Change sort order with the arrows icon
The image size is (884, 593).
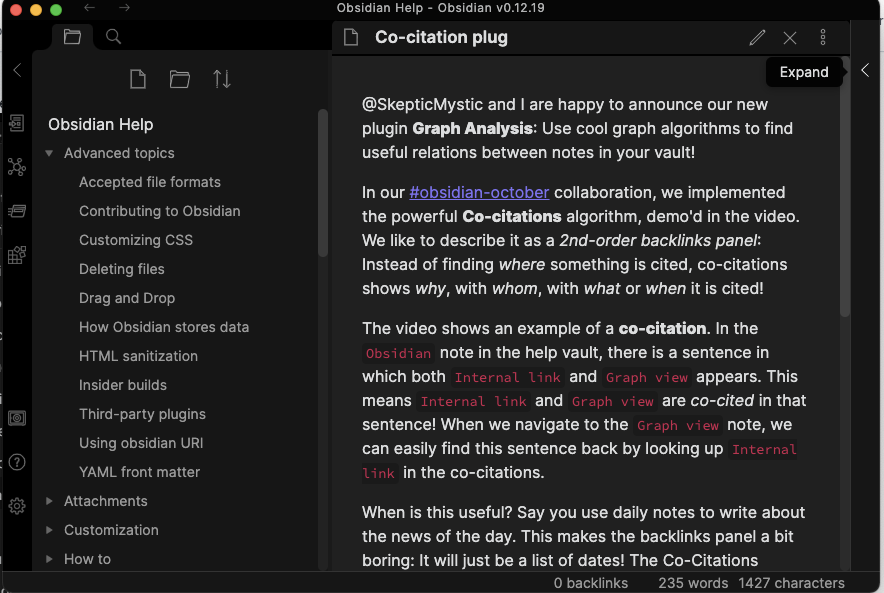tap(222, 79)
